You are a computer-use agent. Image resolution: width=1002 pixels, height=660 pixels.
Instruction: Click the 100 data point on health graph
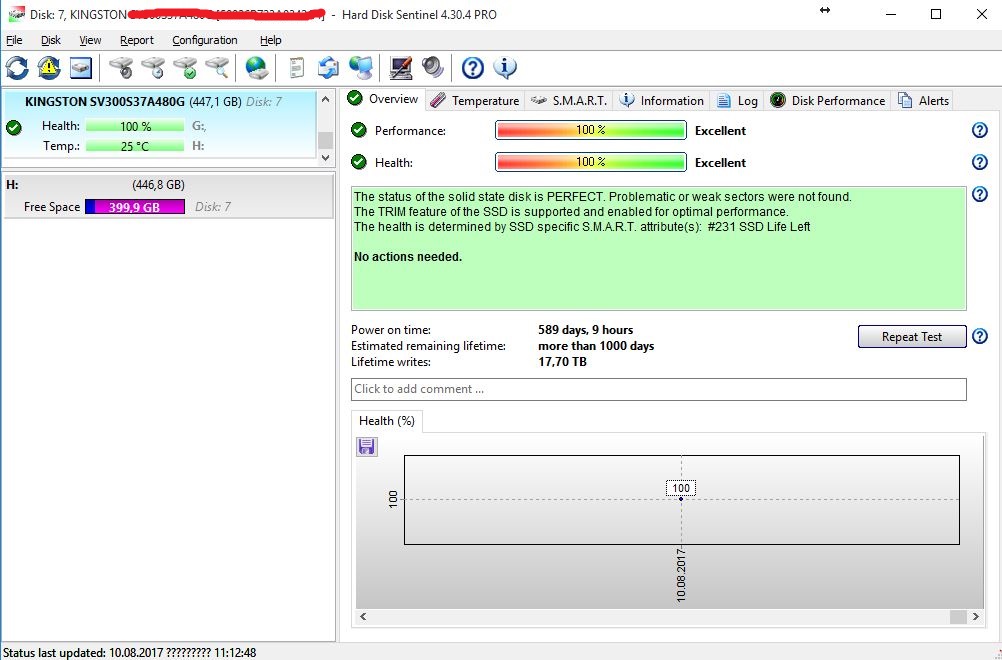click(x=681, y=498)
